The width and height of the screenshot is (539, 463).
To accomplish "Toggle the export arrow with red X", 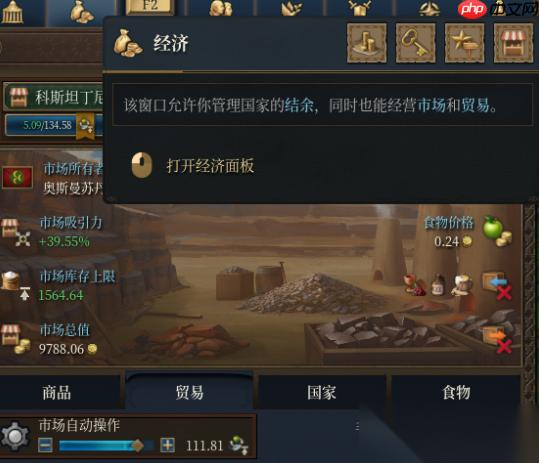I will point(497,339).
